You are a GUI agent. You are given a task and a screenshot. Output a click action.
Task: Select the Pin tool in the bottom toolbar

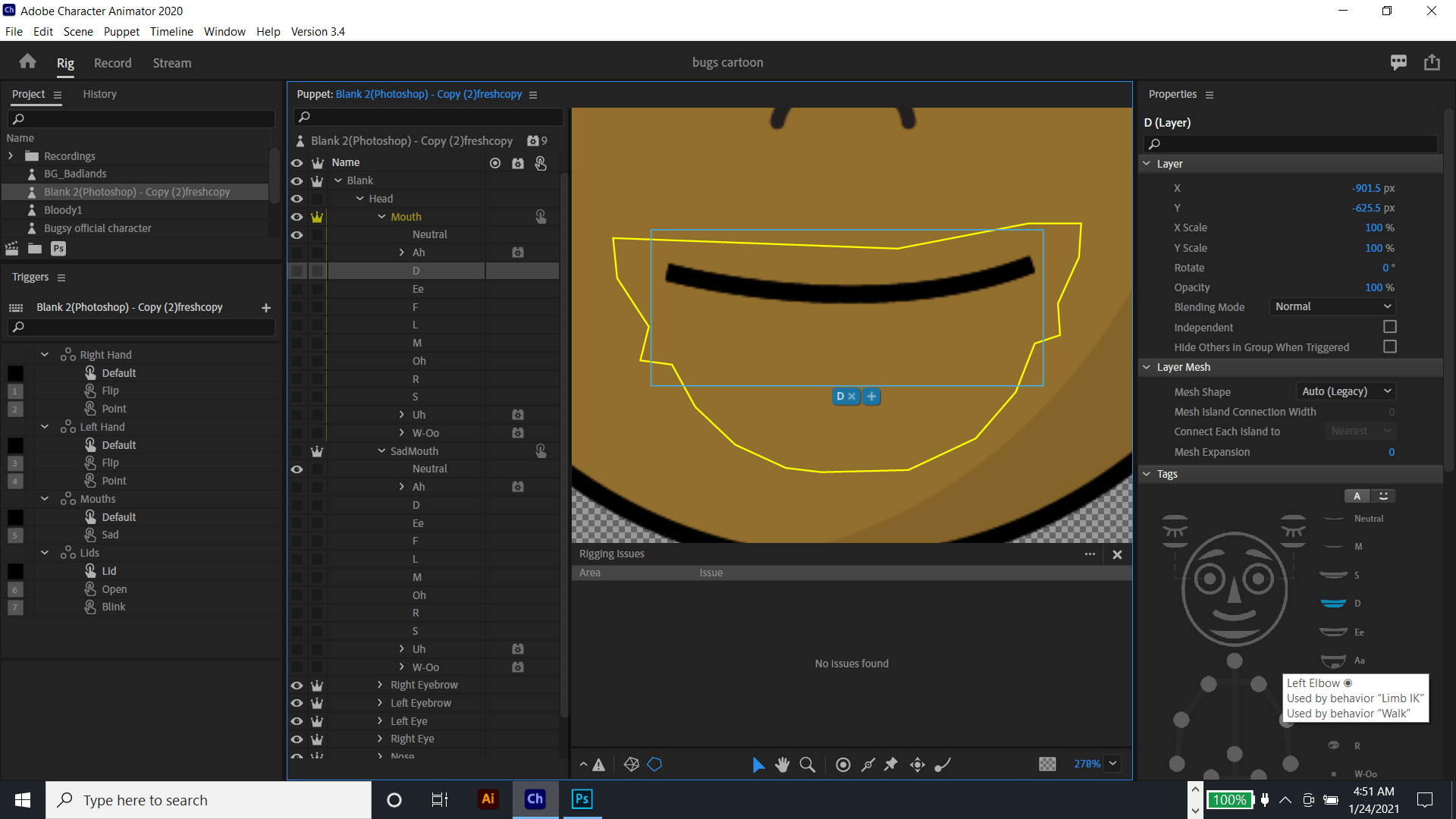coord(891,764)
